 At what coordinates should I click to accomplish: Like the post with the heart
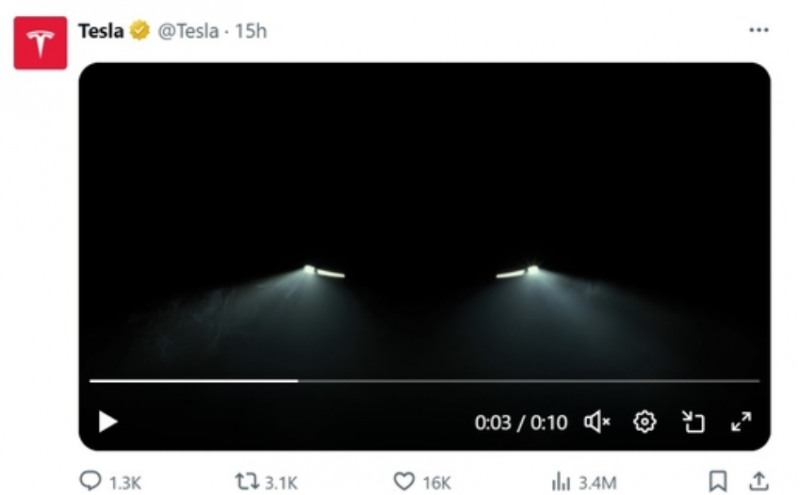tap(403, 482)
